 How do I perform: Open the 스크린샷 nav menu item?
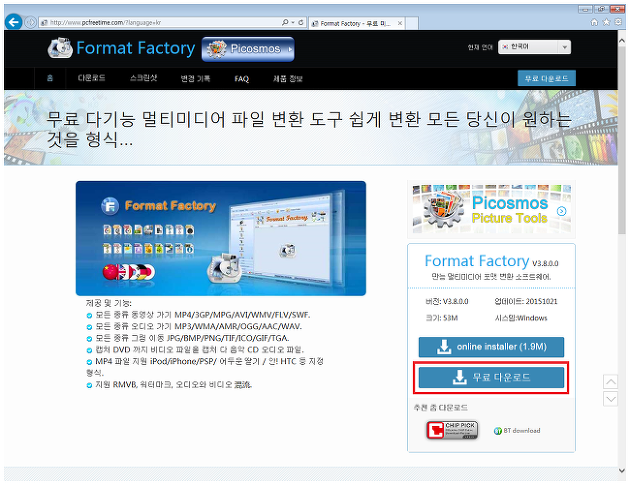143,78
